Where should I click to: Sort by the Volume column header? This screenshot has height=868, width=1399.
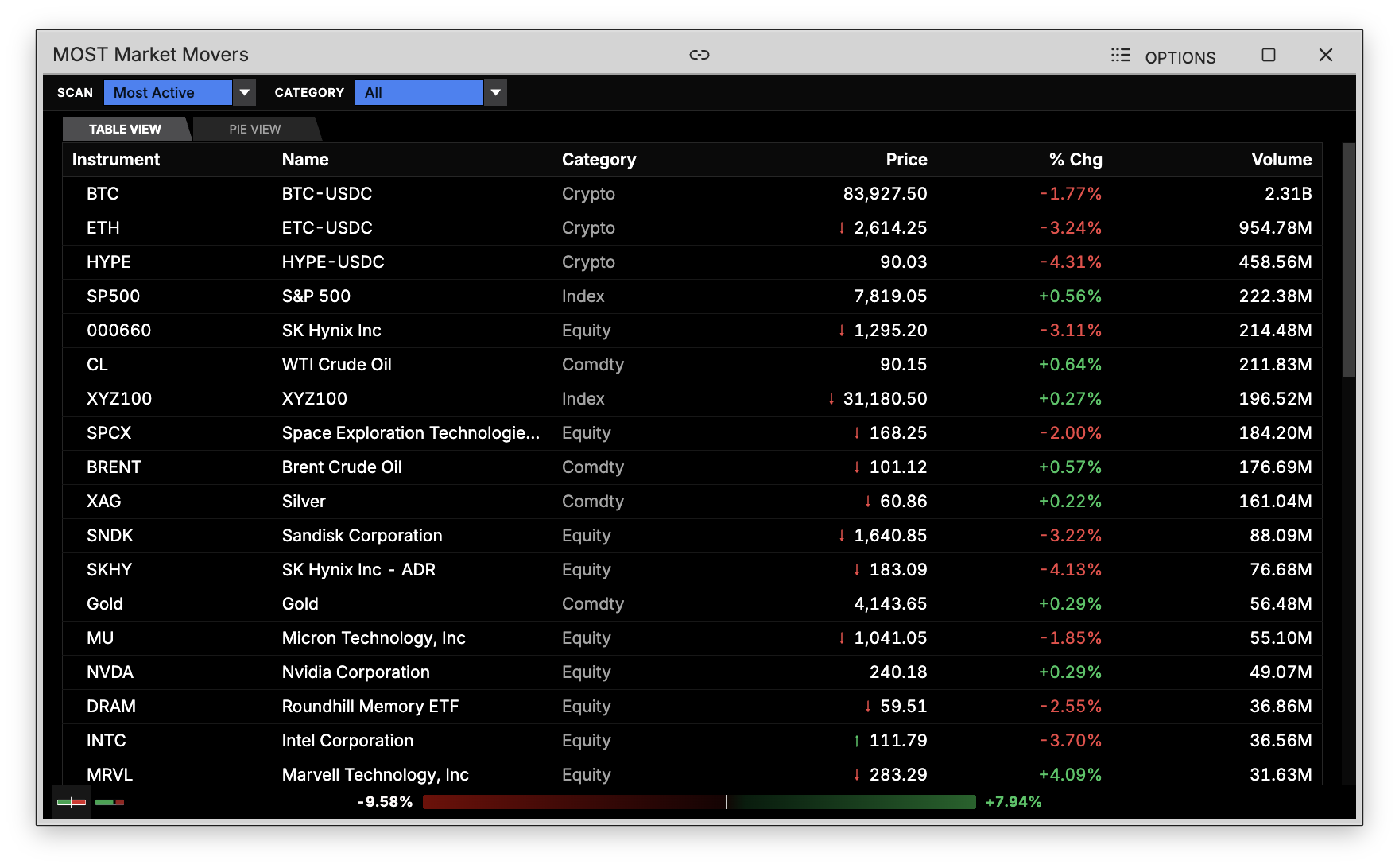1281,160
